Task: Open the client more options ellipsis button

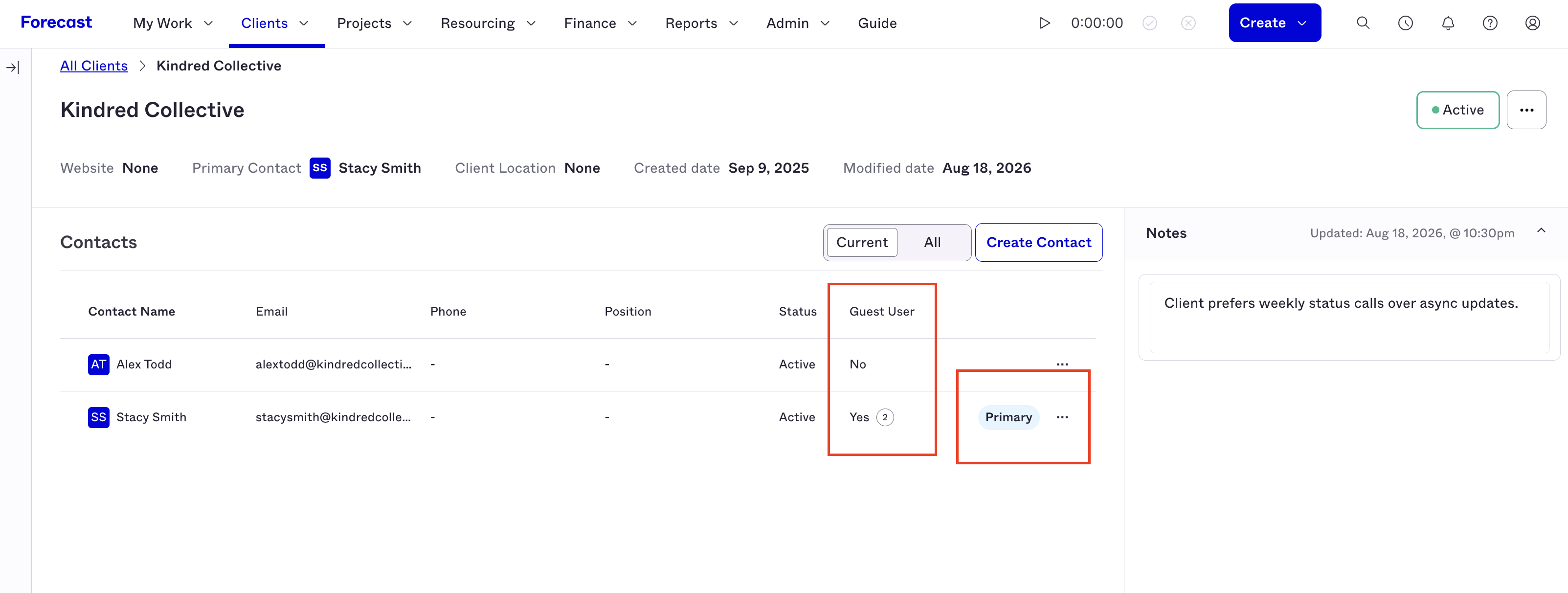Action: (1526, 110)
